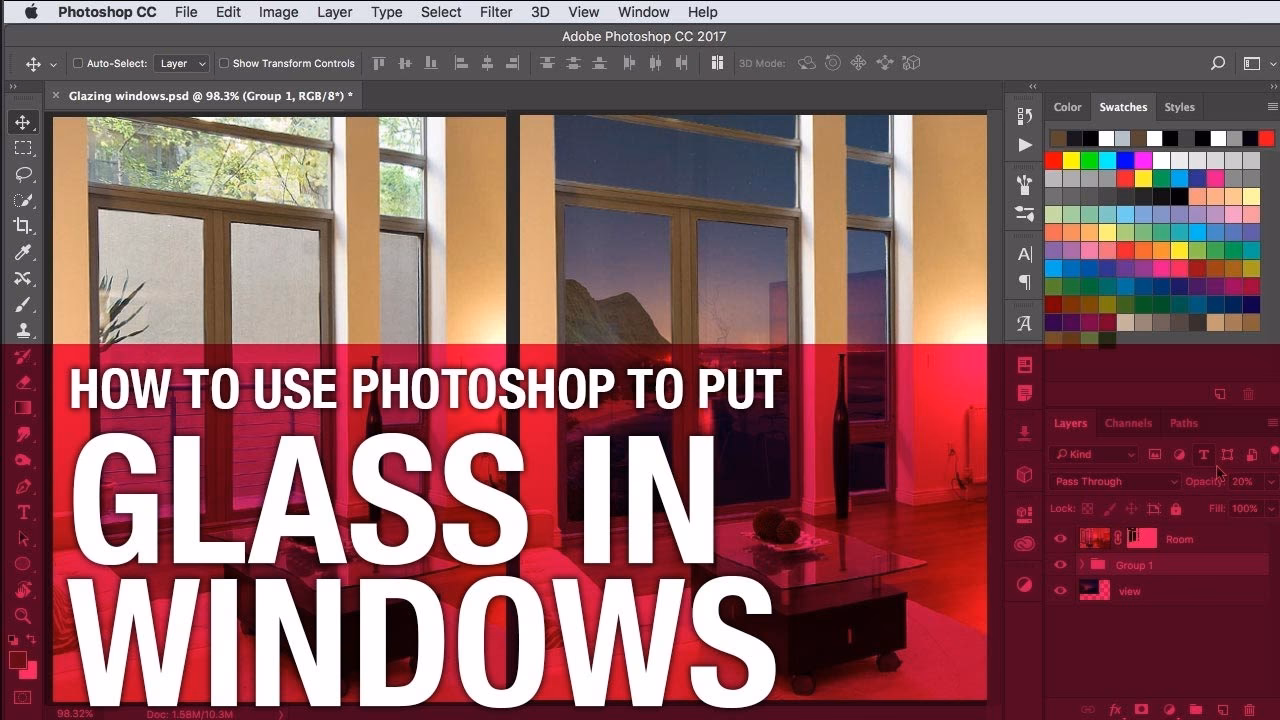Select the Eyedropper tool

pos(22,252)
